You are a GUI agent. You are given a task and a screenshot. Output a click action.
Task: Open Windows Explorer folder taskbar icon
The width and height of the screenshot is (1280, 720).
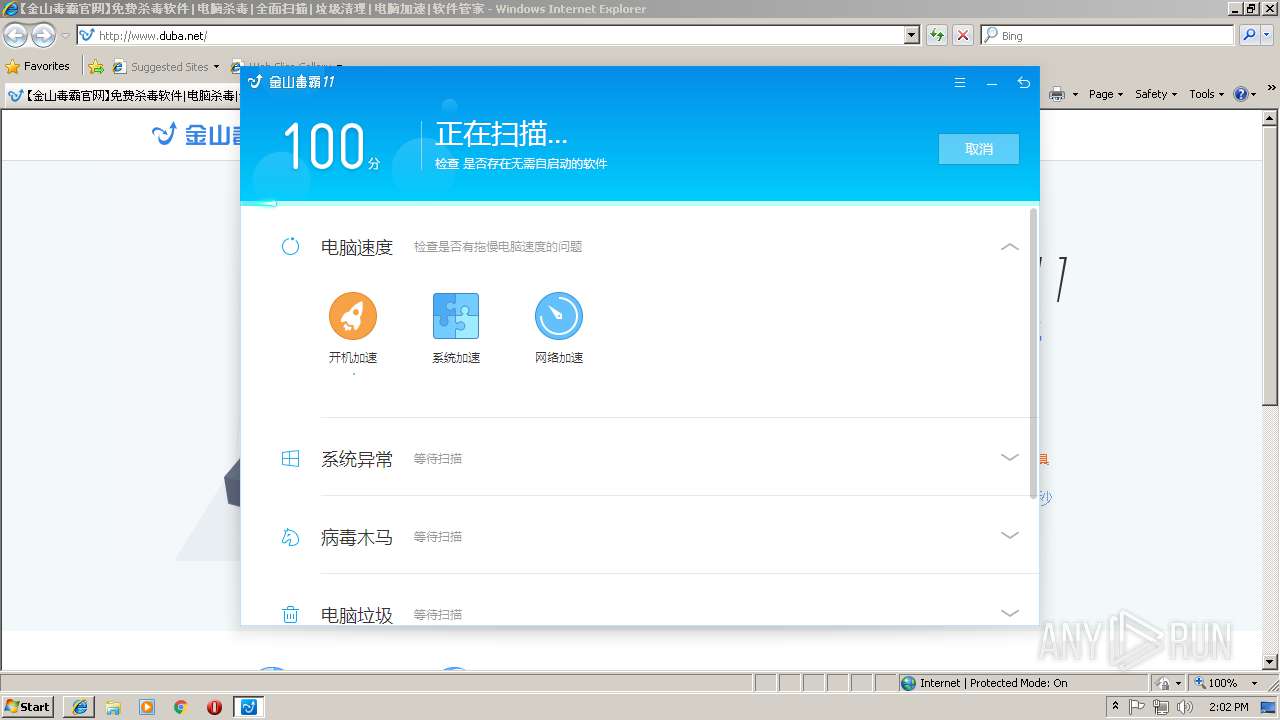[x=113, y=707]
